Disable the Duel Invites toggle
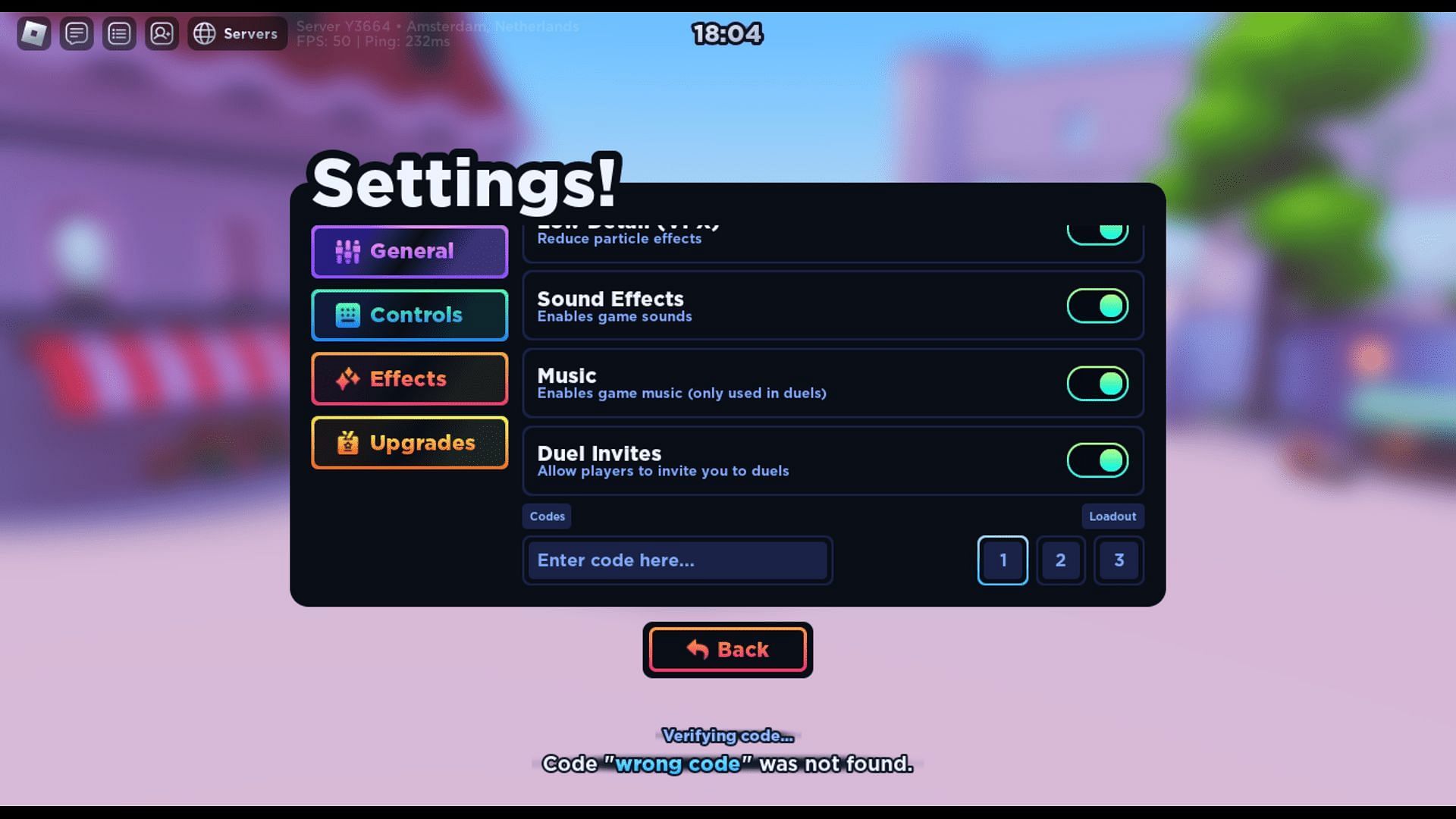This screenshot has width=1456, height=819. tap(1097, 459)
